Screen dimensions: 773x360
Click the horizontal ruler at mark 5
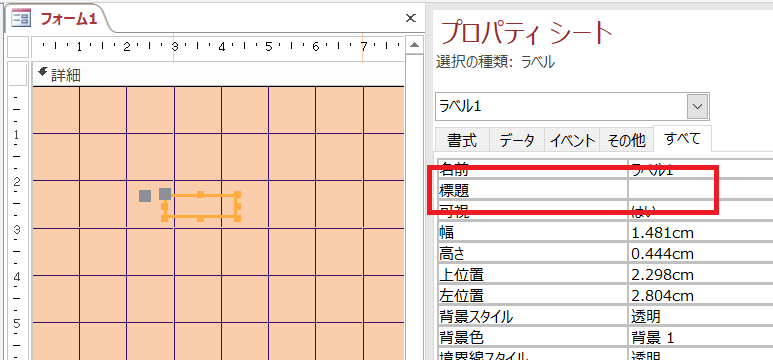pyautogui.click(x=269, y=47)
